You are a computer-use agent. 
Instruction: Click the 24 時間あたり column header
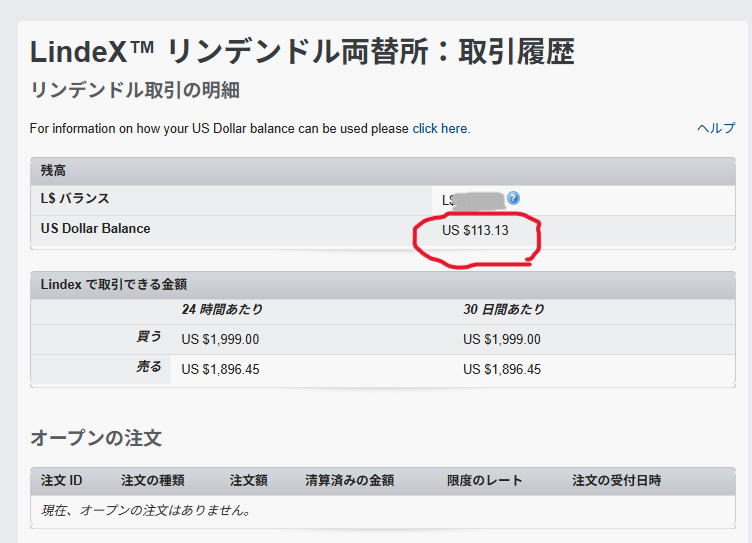[222, 310]
